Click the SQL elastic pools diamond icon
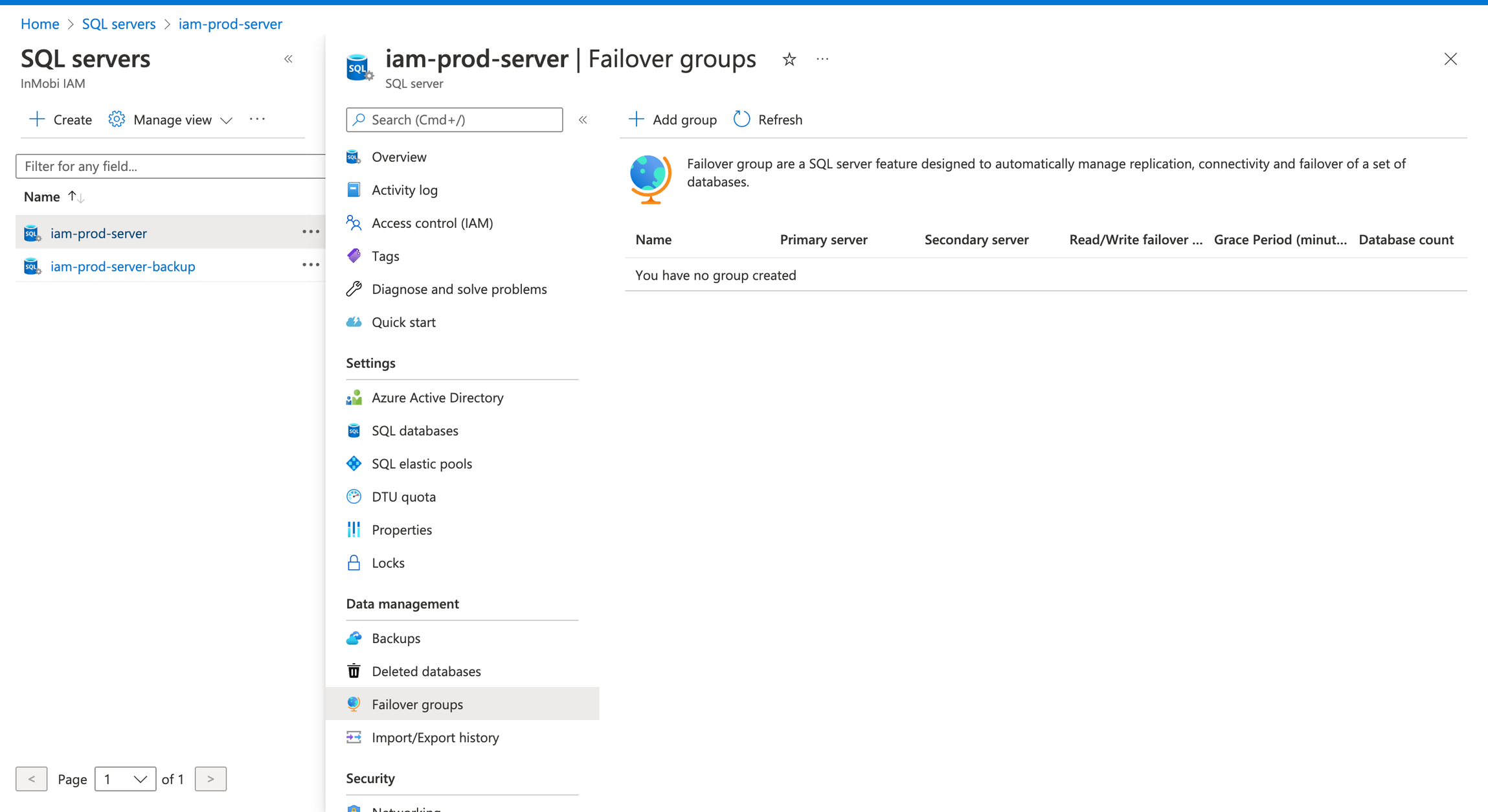 [x=354, y=464]
